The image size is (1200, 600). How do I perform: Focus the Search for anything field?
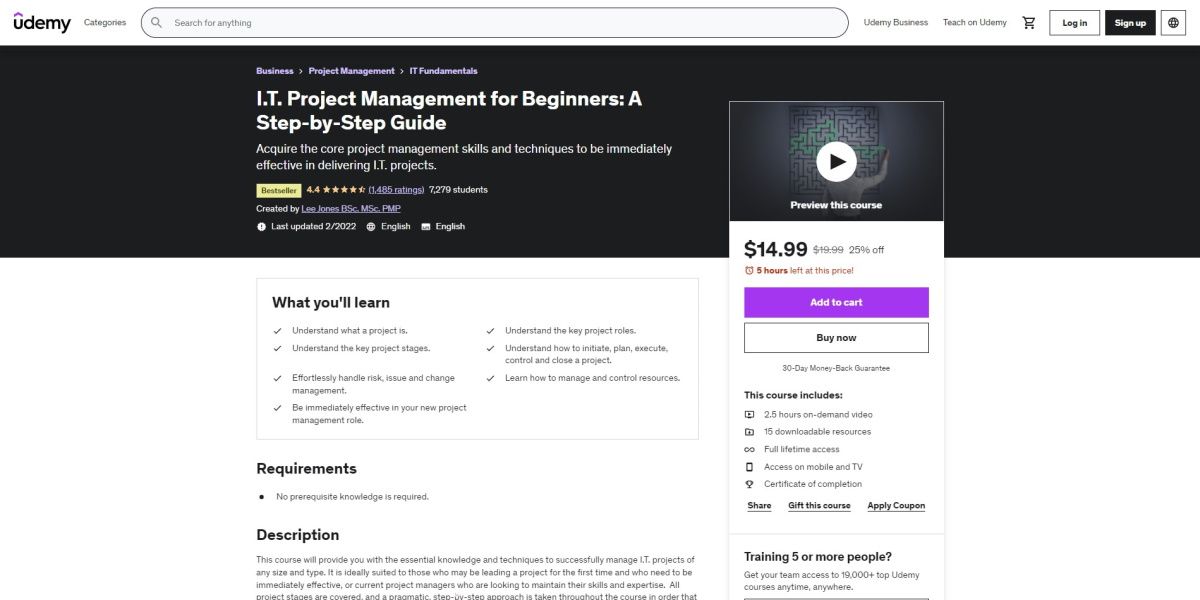tap(500, 22)
